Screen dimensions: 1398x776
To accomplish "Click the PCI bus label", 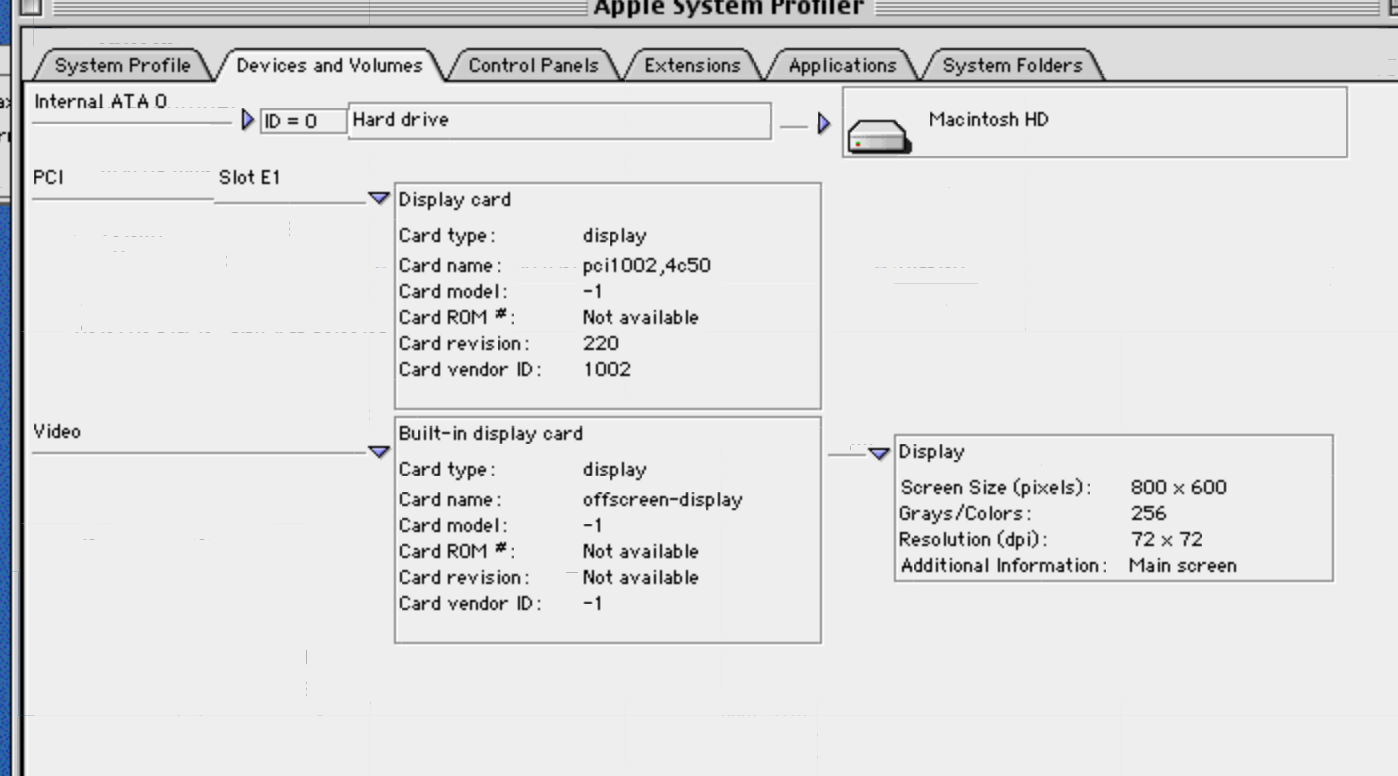I will coord(49,178).
